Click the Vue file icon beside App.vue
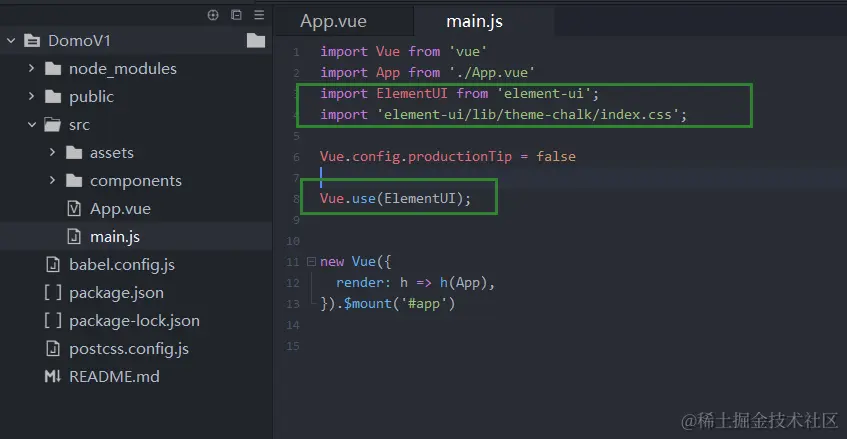 [74, 208]
